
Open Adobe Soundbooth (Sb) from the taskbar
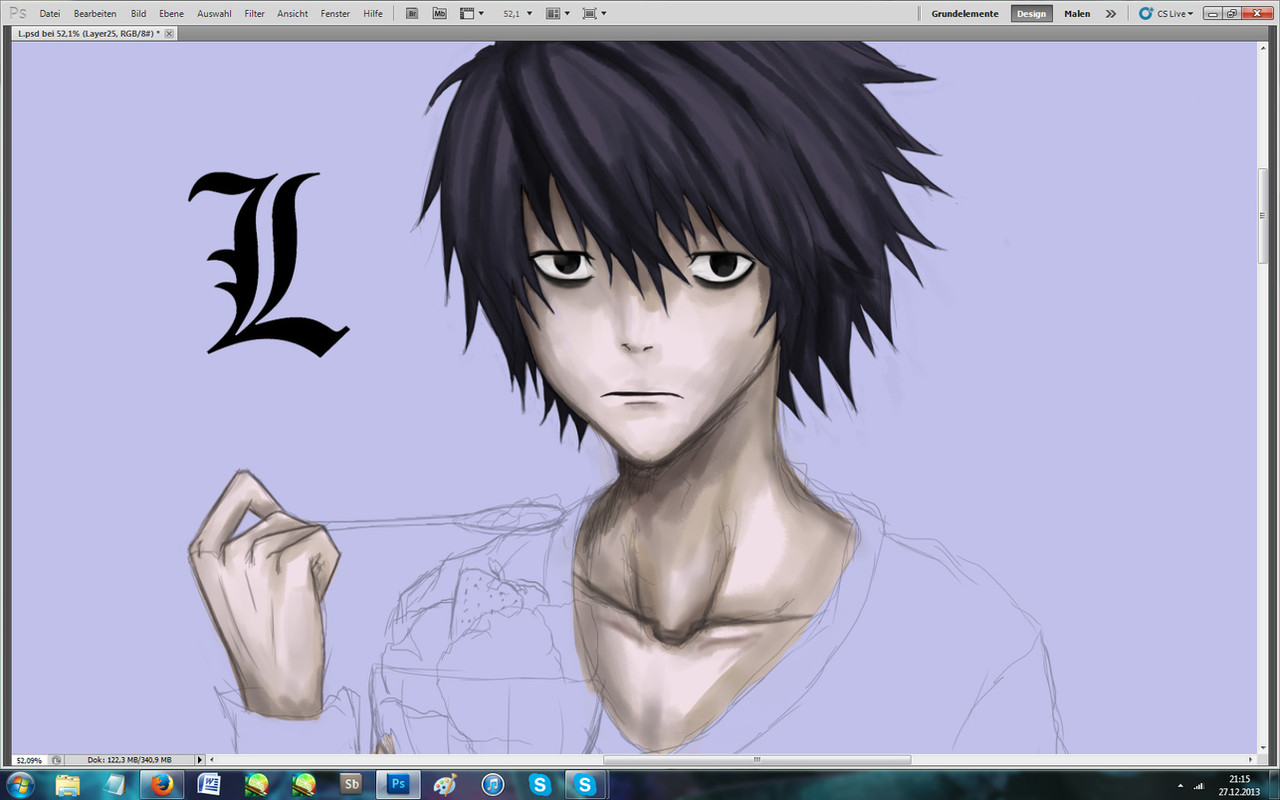[x=351, y=784]
